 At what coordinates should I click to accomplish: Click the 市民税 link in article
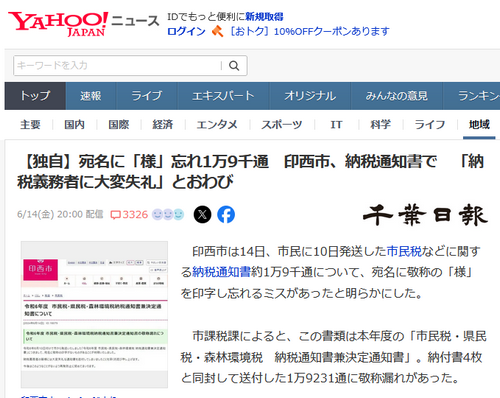click(x=404, y=251)
